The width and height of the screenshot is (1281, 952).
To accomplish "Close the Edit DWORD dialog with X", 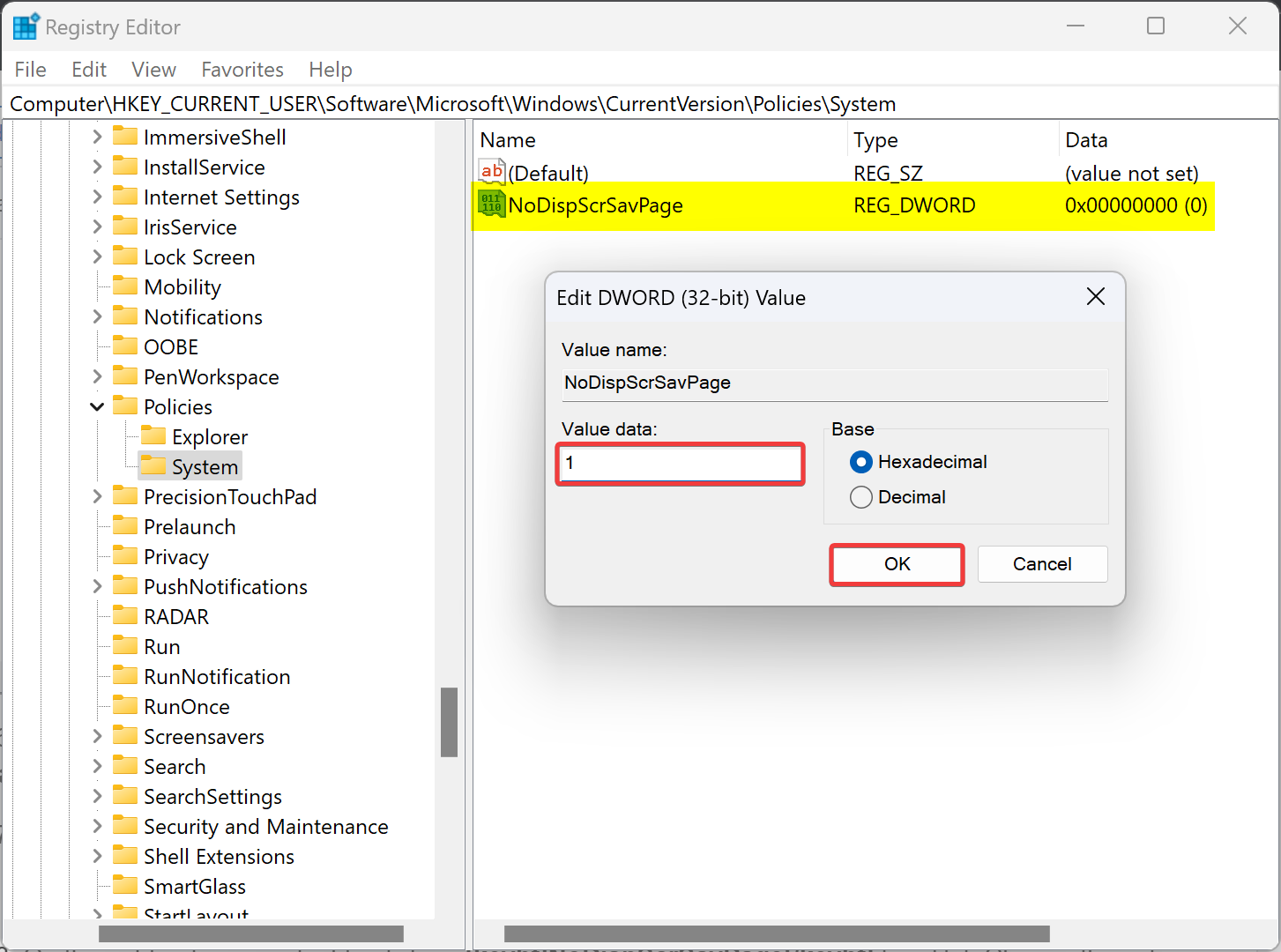I will coord(1096,297).
